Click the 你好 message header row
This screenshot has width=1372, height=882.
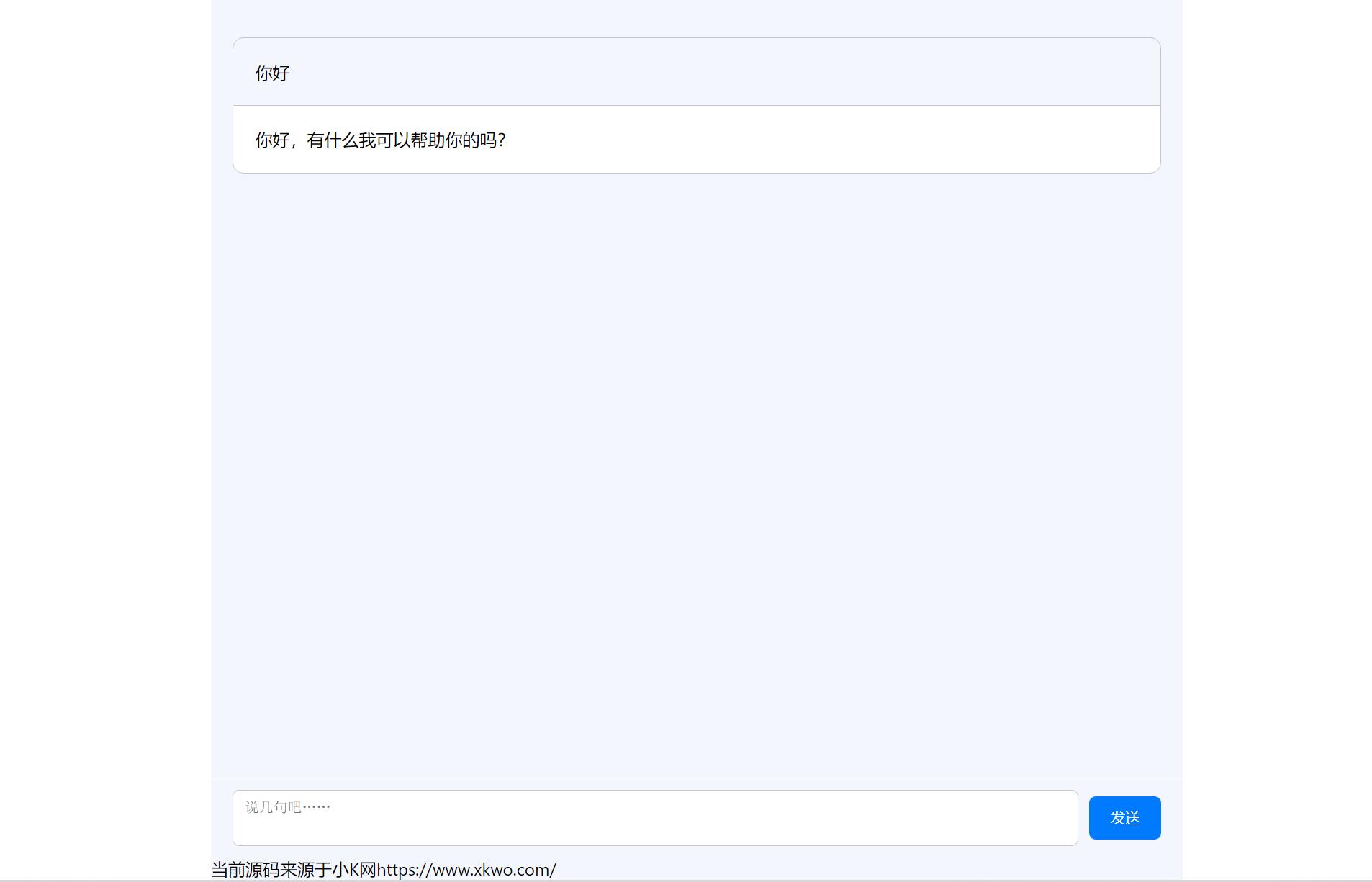point(695,72)
